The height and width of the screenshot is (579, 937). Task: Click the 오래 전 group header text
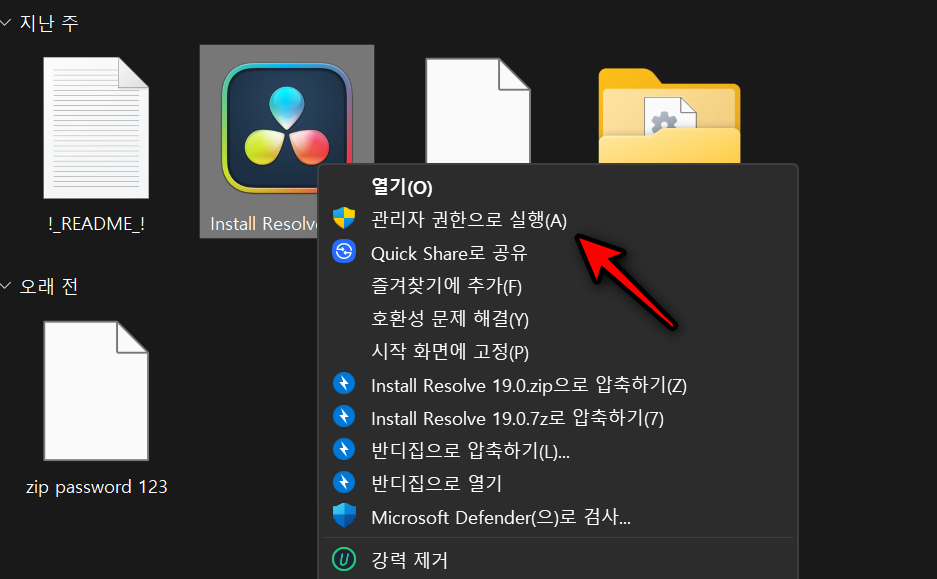49,287
